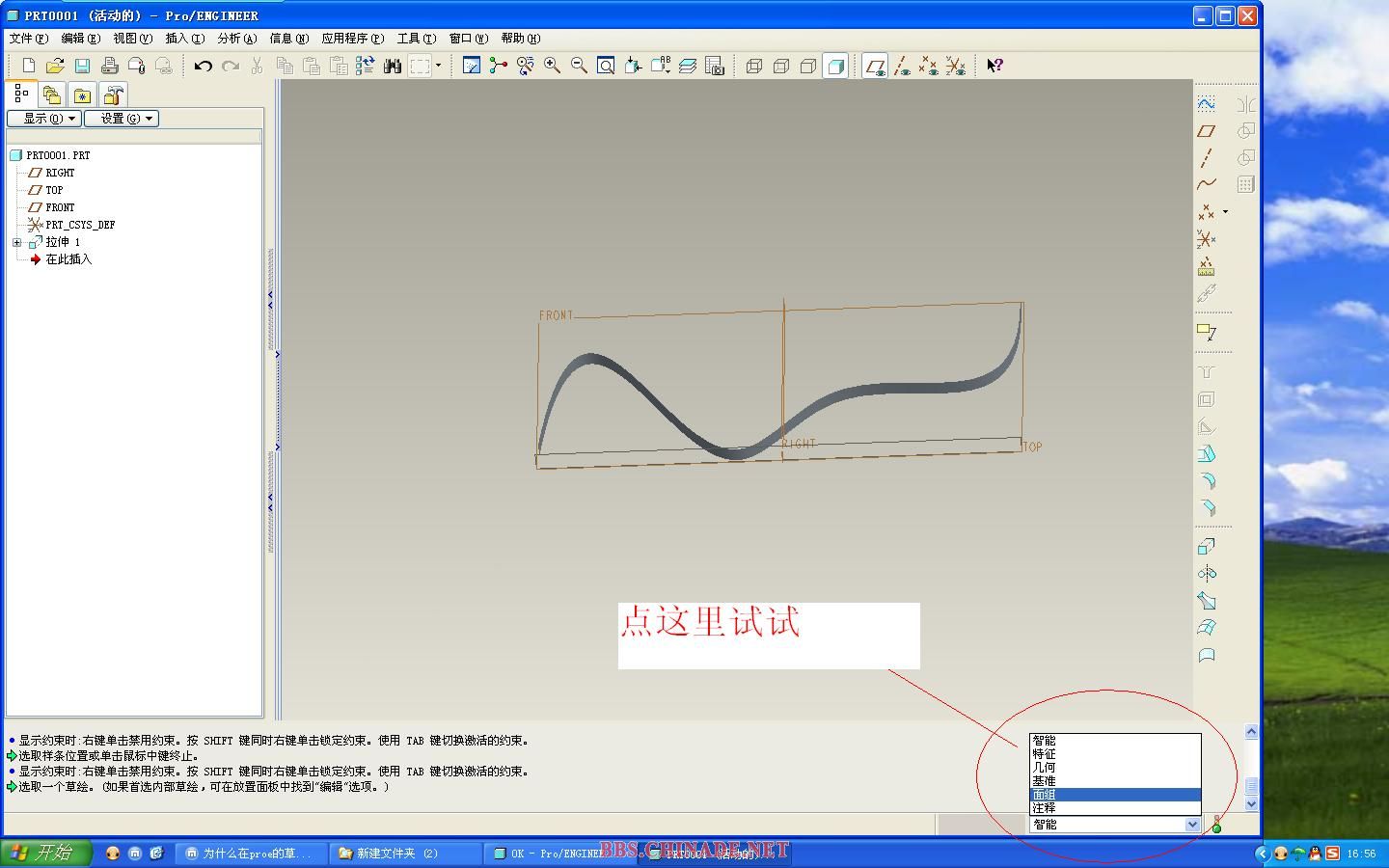1389x868 pixels.
Task: Click the binoculars Find icon
Action: pyautogui.click(x=392, y=66)
